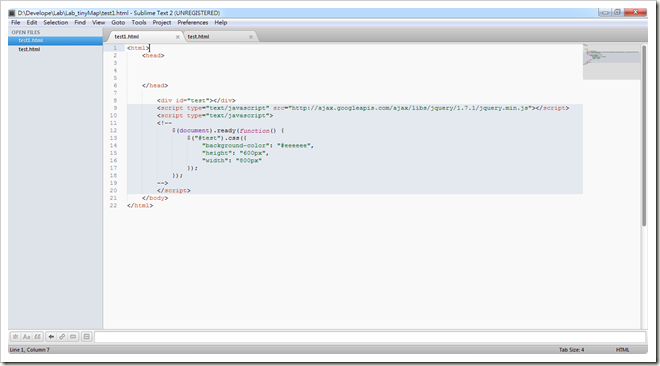660x366 pixels.
Task: Open the Project menu
Action: tap(162, 23)
